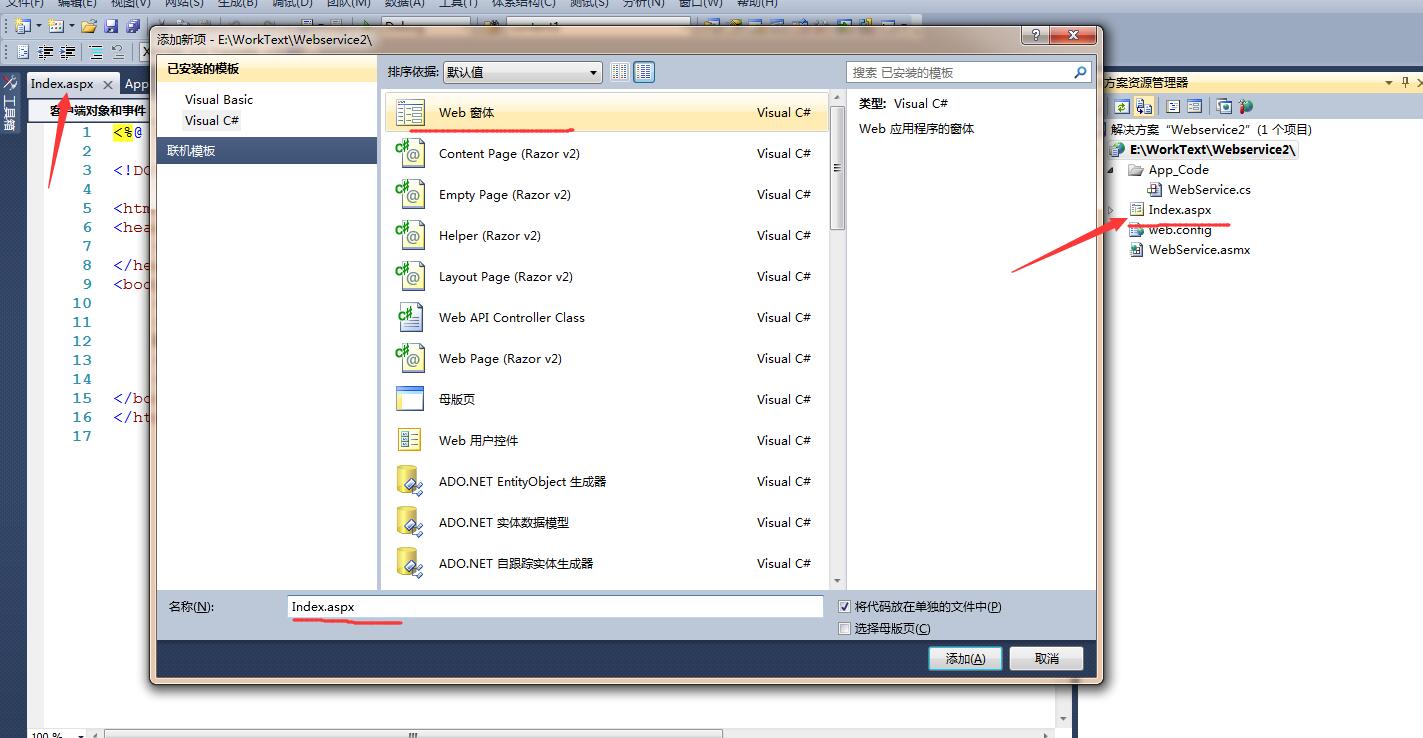Click the 添加(A) button
Screen dimensions: 1423x738
(x=965, y=658)
